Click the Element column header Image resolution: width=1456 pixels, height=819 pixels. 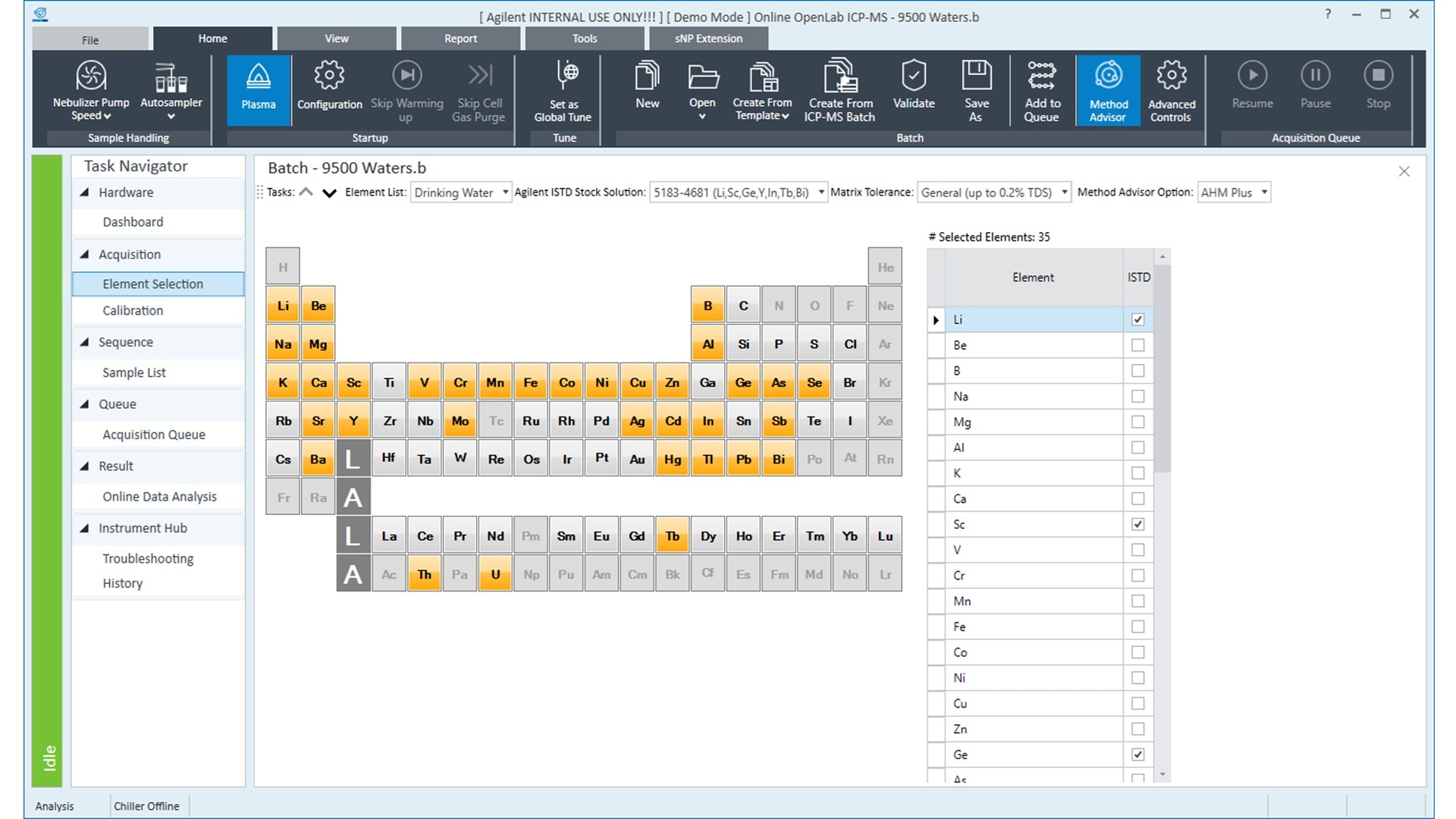click(1033, 278)
